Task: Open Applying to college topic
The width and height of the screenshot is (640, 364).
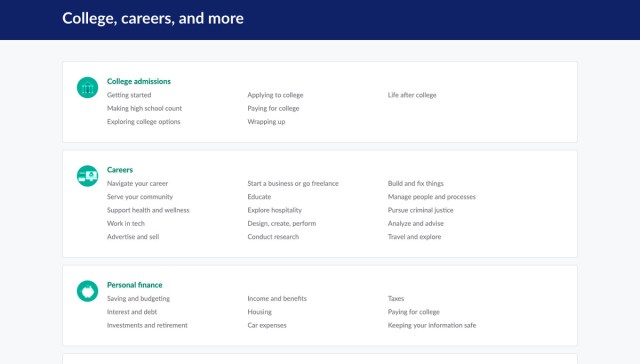Action: point(276,95)
